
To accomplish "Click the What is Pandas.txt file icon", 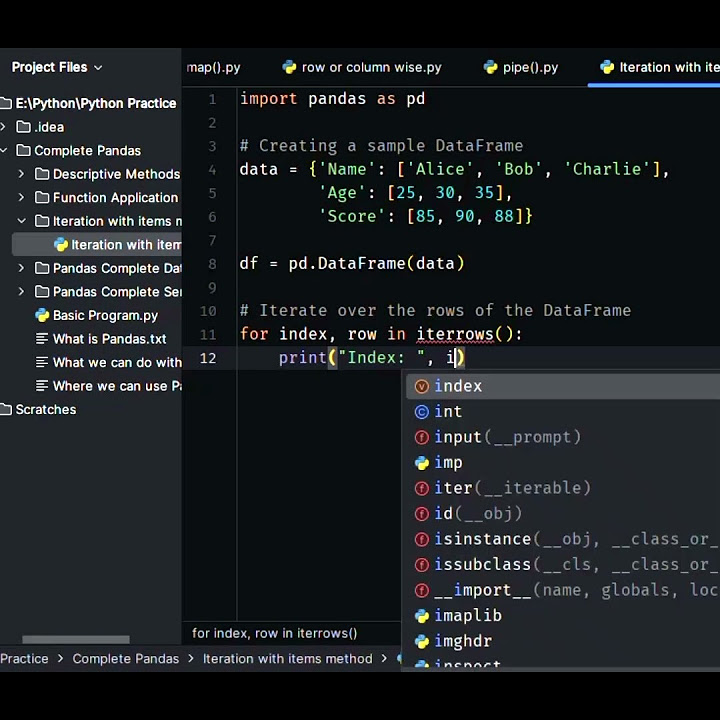I will (x=42, y=339).
